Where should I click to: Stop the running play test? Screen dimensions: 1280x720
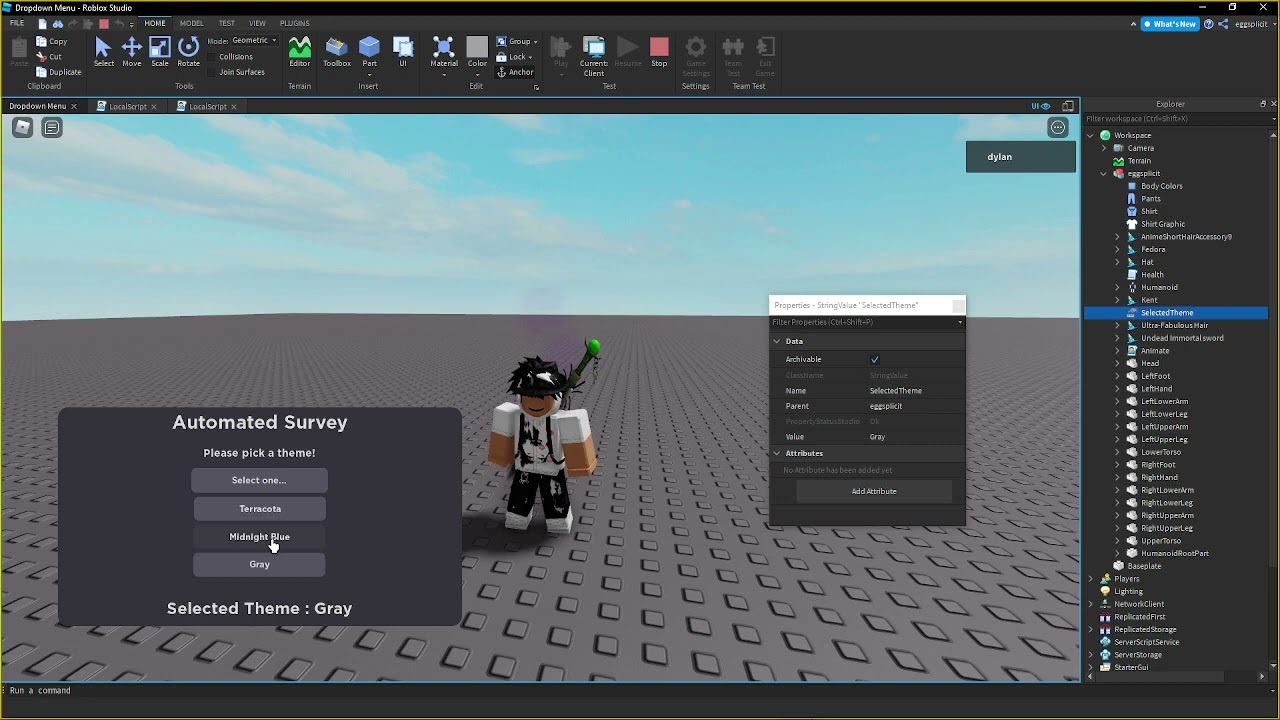point(659,52)
